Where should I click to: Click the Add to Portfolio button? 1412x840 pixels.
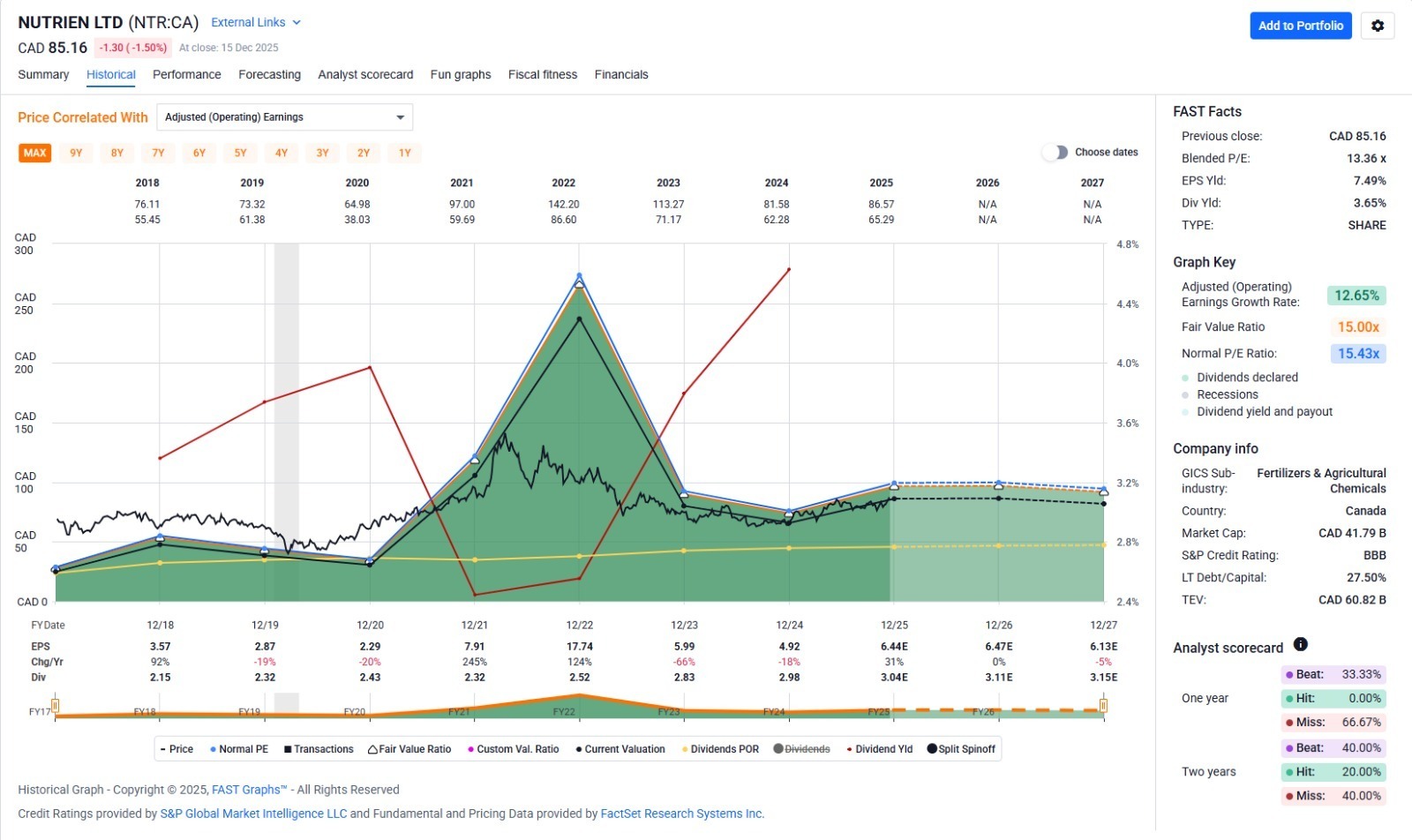point(1300,26)
